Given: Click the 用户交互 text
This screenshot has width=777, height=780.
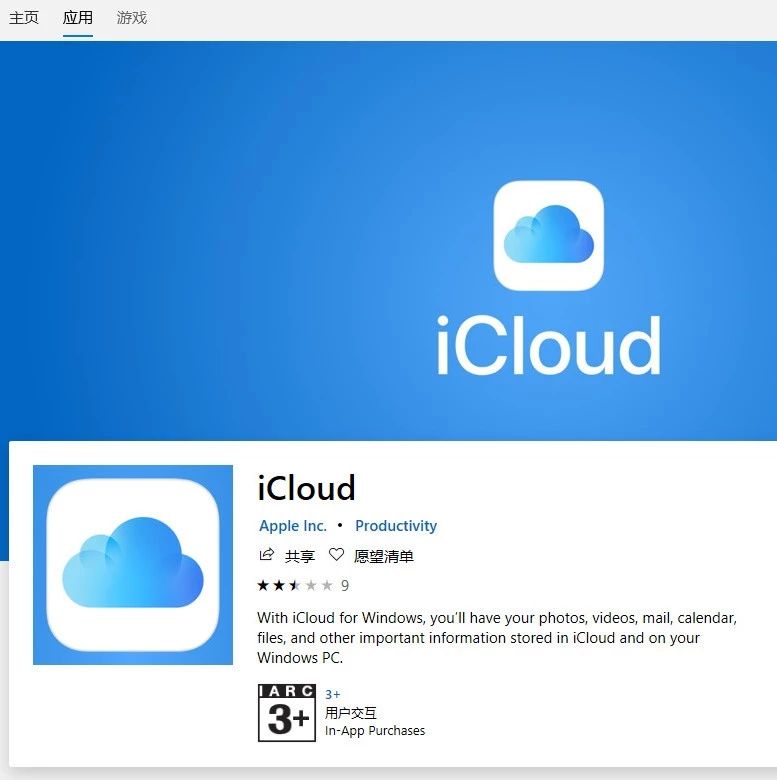Looking at the screenshot, I should tap(351, 713).
